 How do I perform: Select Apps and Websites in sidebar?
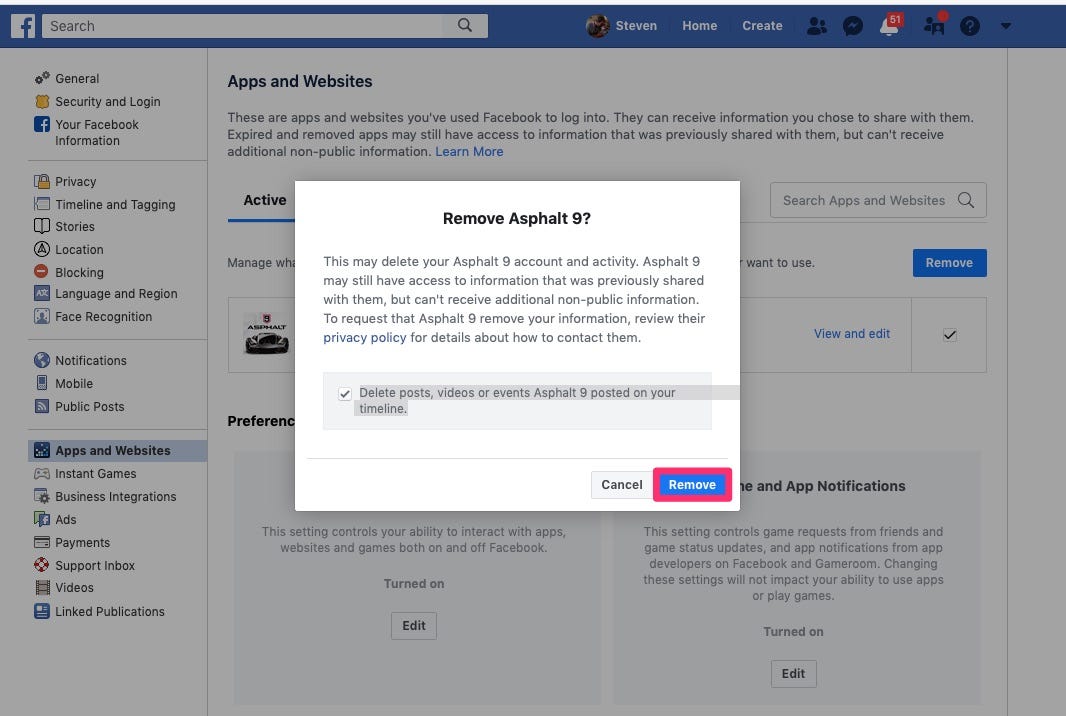[x=118, y=450]
